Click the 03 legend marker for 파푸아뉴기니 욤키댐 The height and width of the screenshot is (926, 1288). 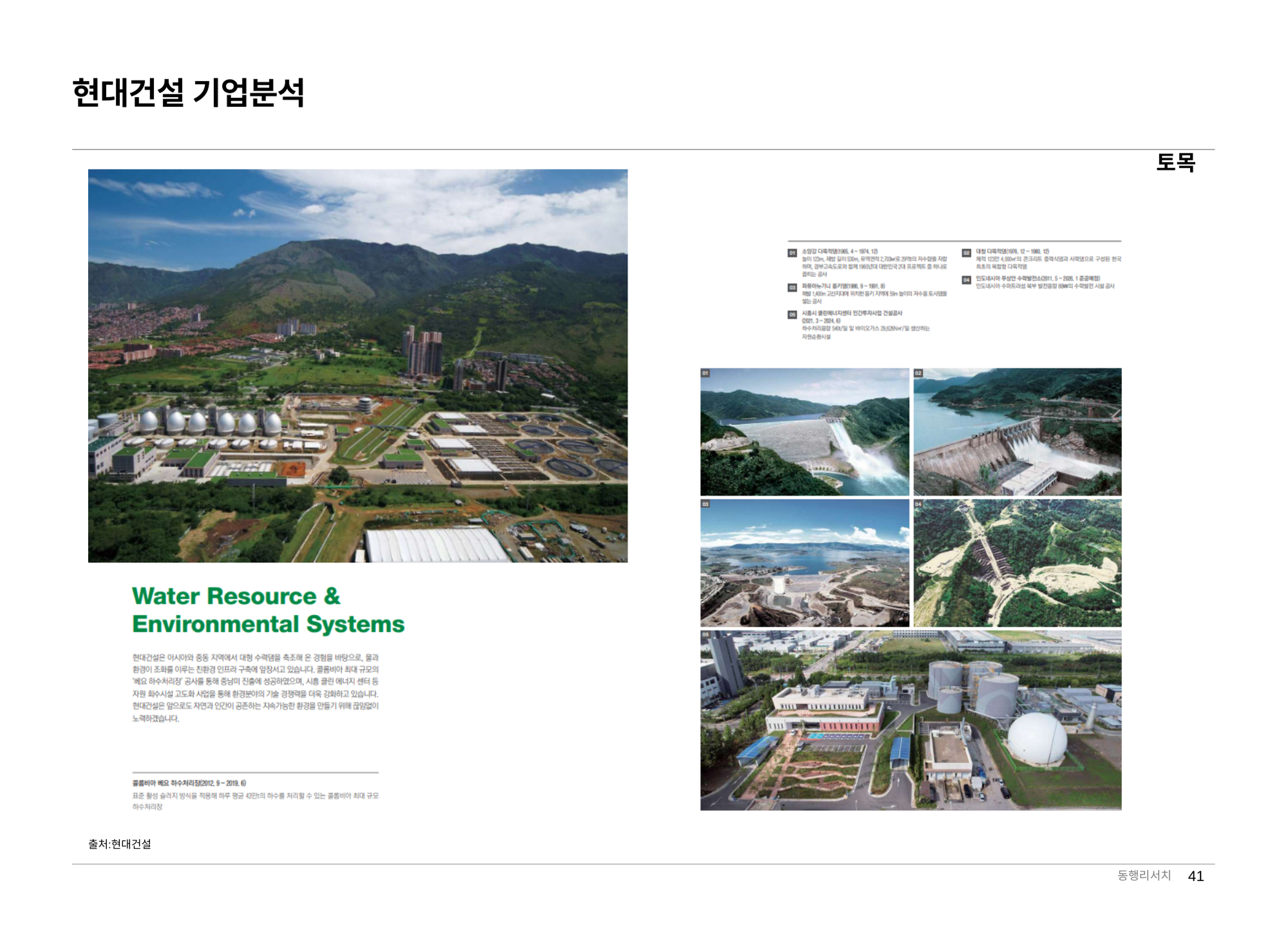pyautogui.click(x=792, y=287)
